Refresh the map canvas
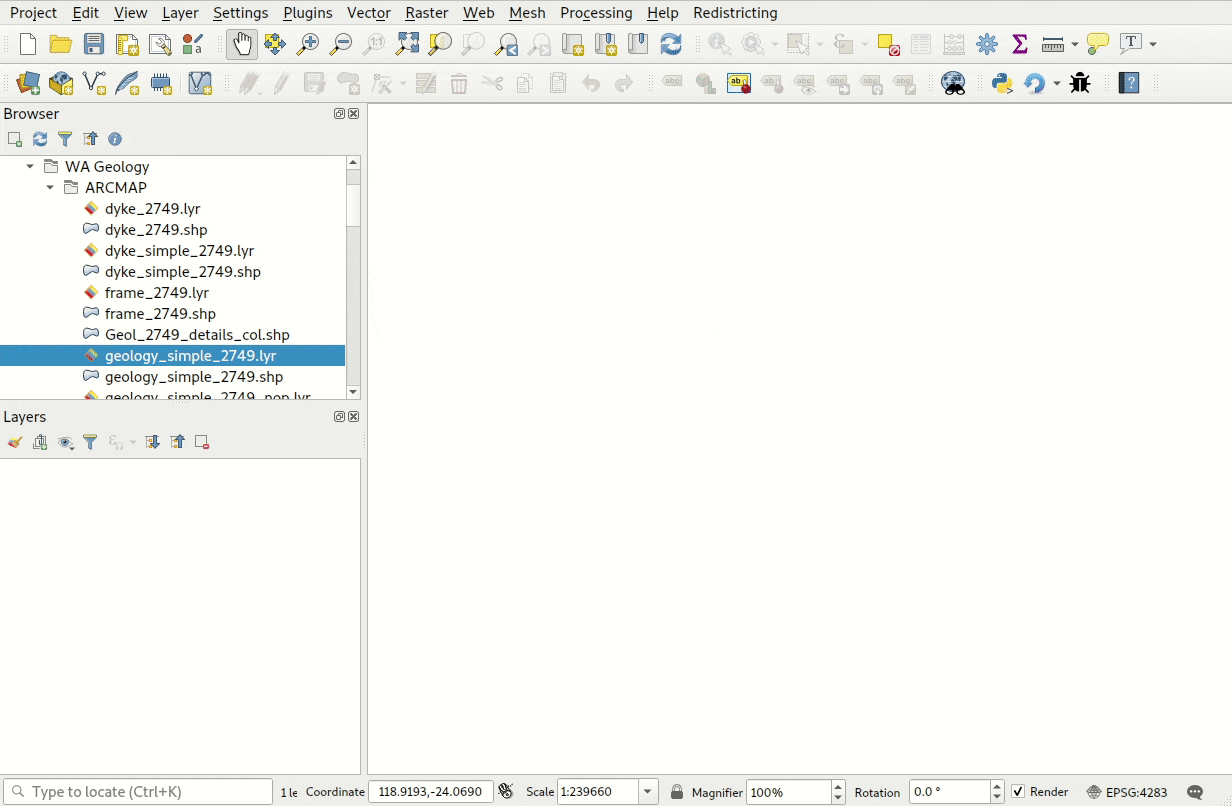The image size is (1232, 806). pyautogui.click(x=671, y=44)
